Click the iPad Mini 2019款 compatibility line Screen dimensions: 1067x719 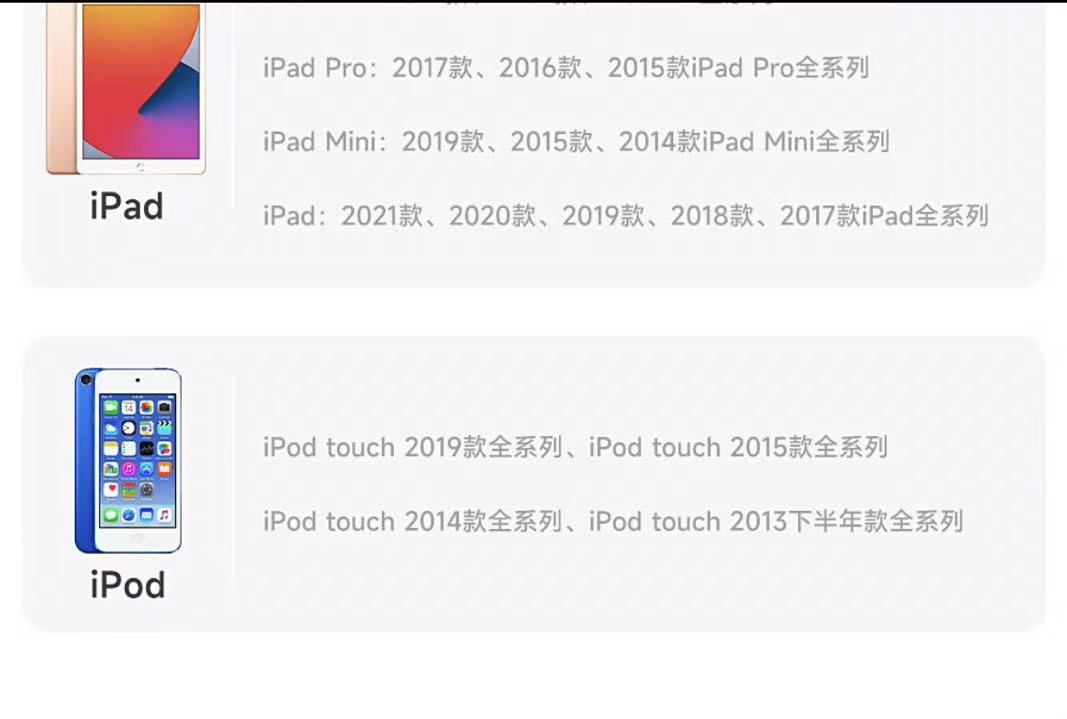[x=576, y=142]
